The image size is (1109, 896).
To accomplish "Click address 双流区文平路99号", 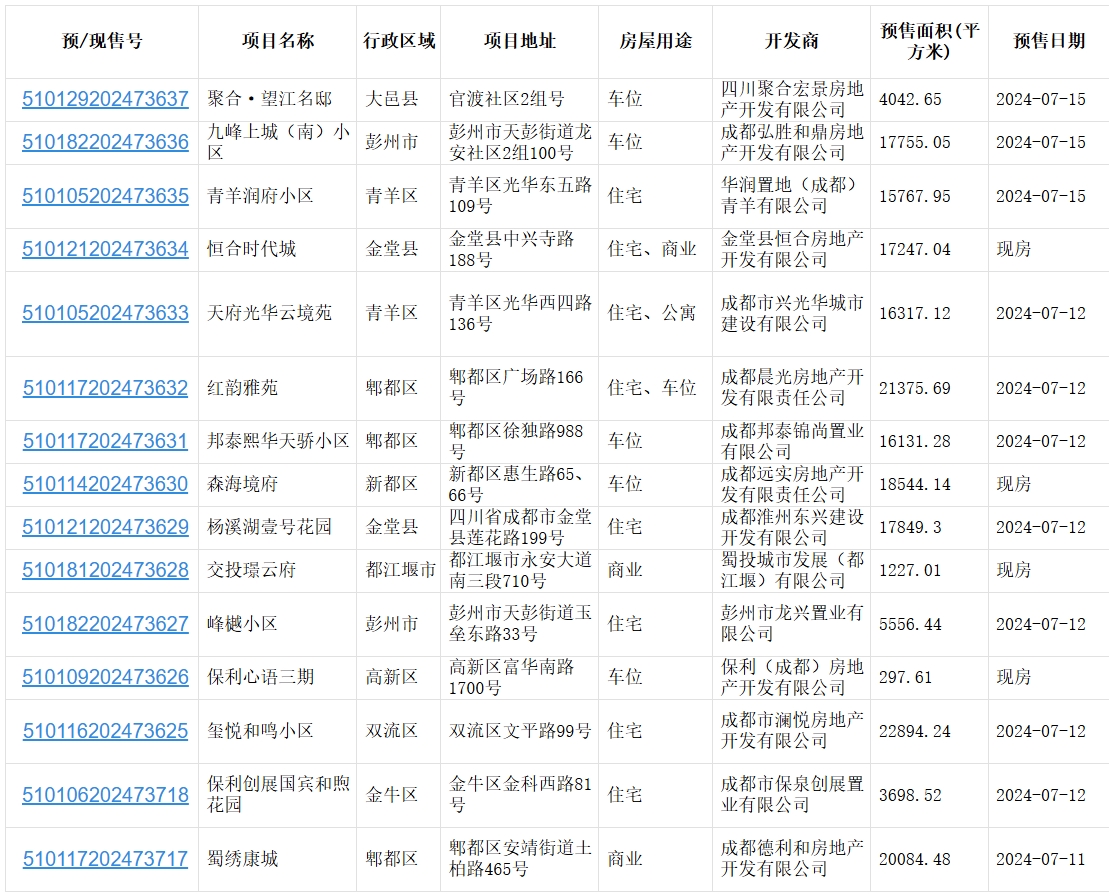I will coord(520,731).
